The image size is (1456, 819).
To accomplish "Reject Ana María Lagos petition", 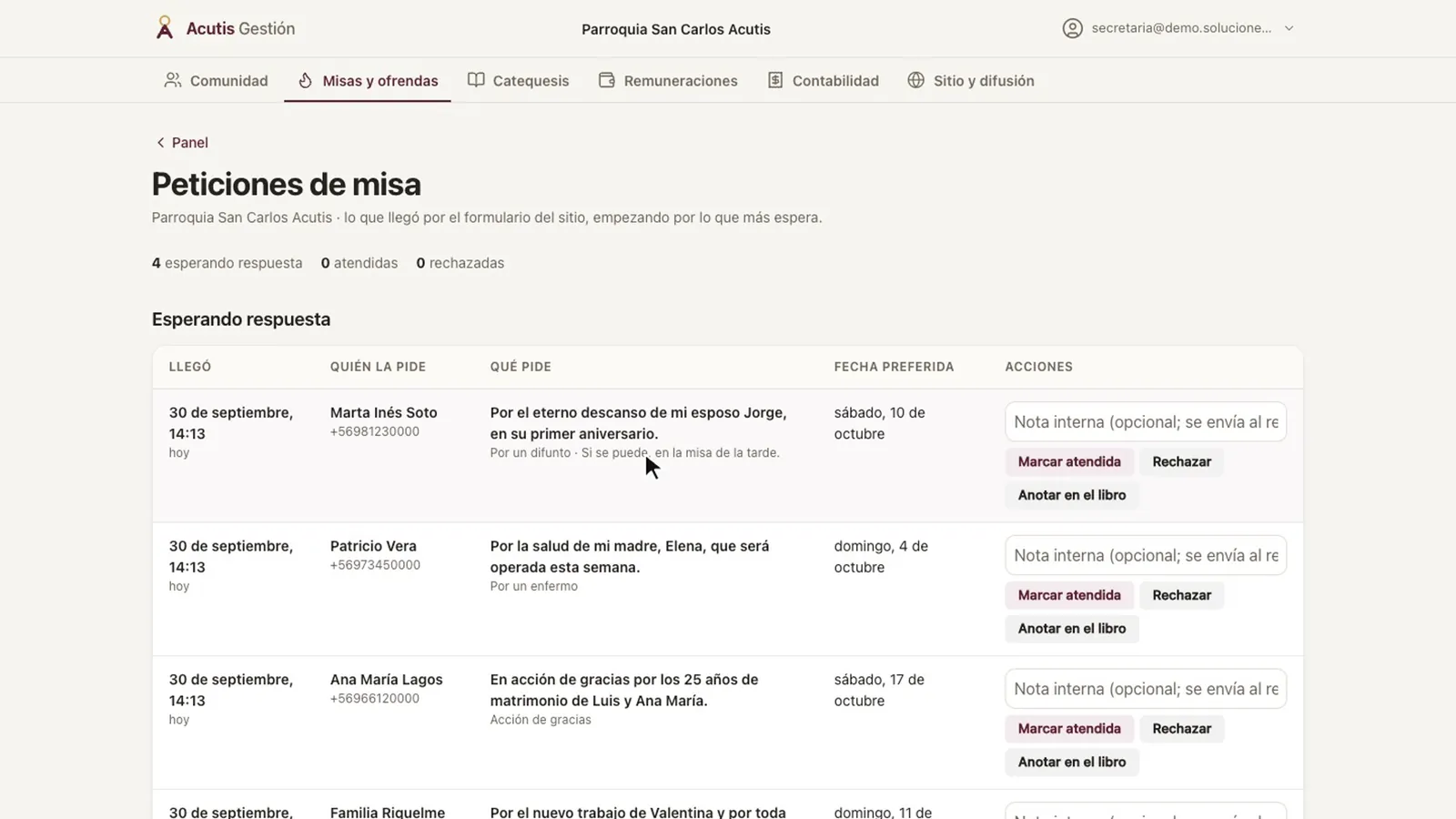I will 1181,729.
